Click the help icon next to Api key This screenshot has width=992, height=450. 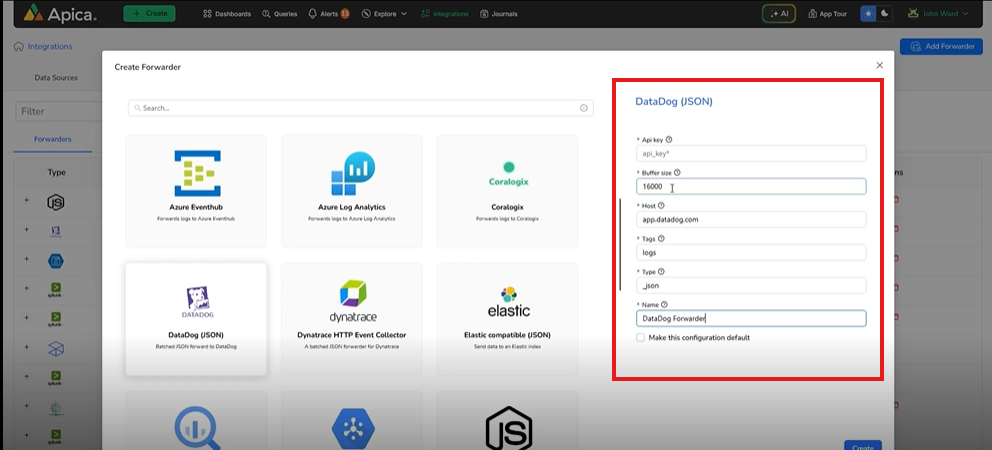(x=669, y=140)
